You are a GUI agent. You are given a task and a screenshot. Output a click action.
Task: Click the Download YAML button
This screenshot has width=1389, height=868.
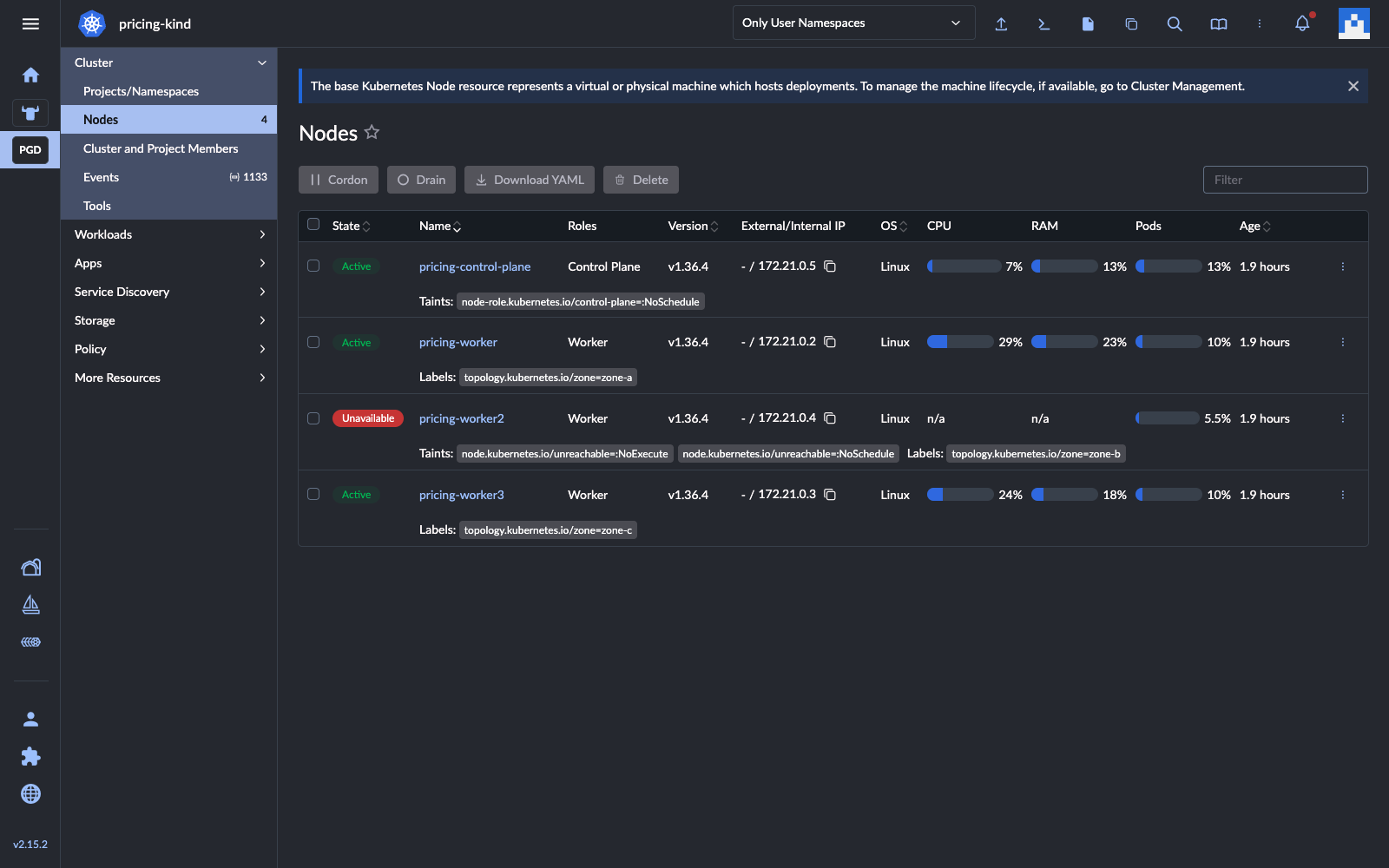[x=530, y=180]
